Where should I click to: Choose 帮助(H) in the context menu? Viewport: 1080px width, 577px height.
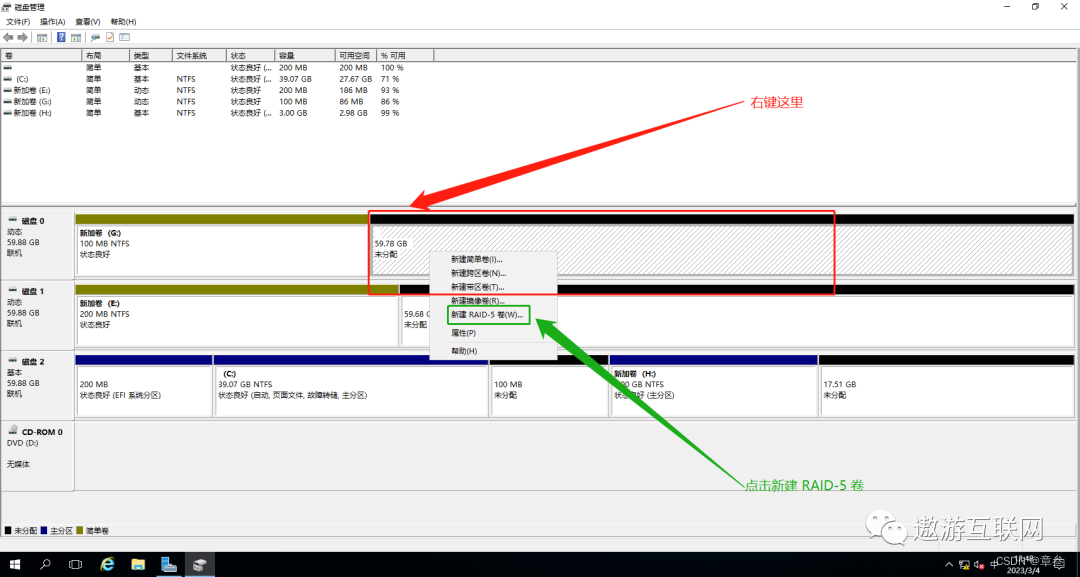click(x=493, y=351)
